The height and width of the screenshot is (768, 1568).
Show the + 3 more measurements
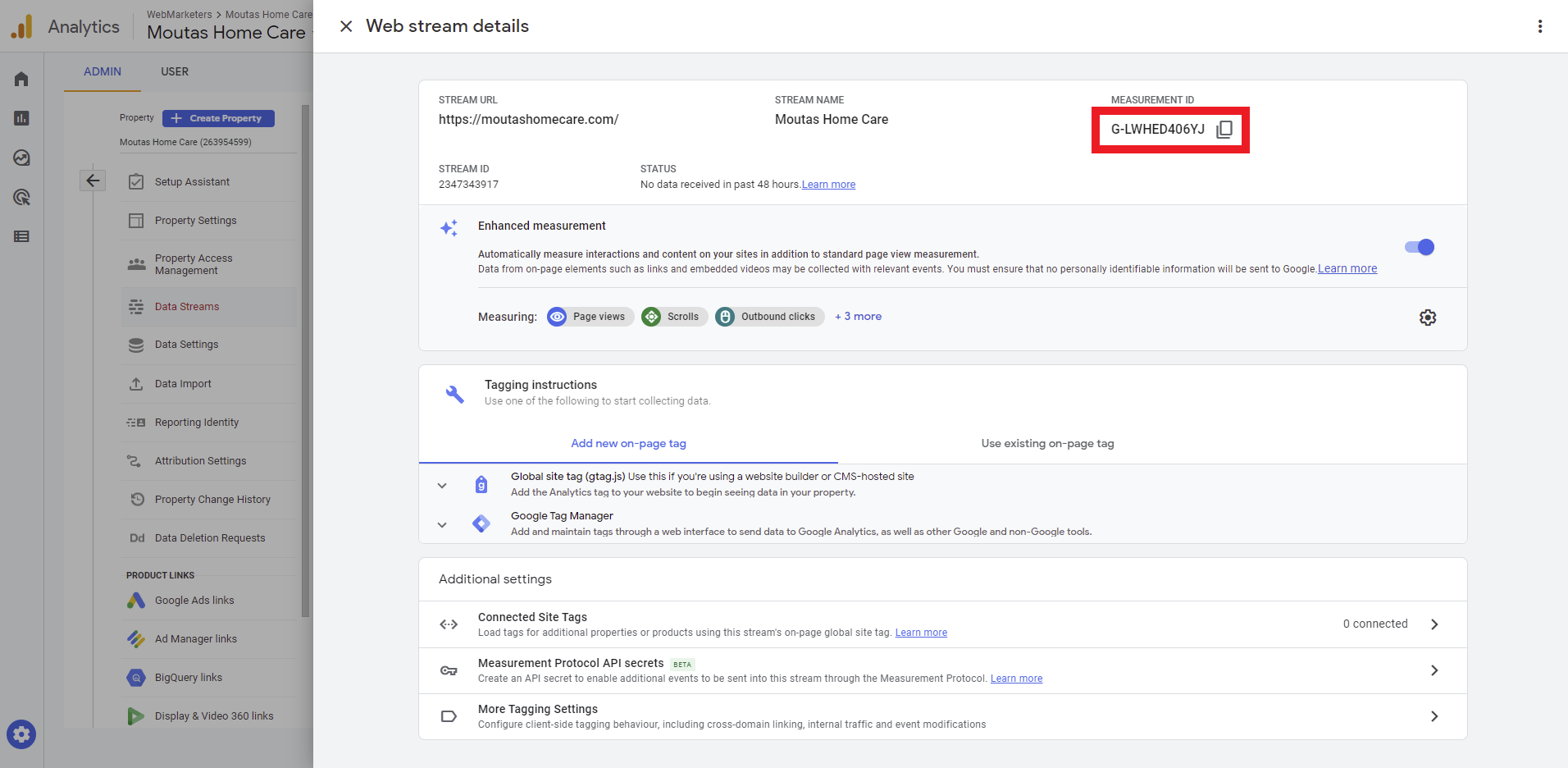858,317
